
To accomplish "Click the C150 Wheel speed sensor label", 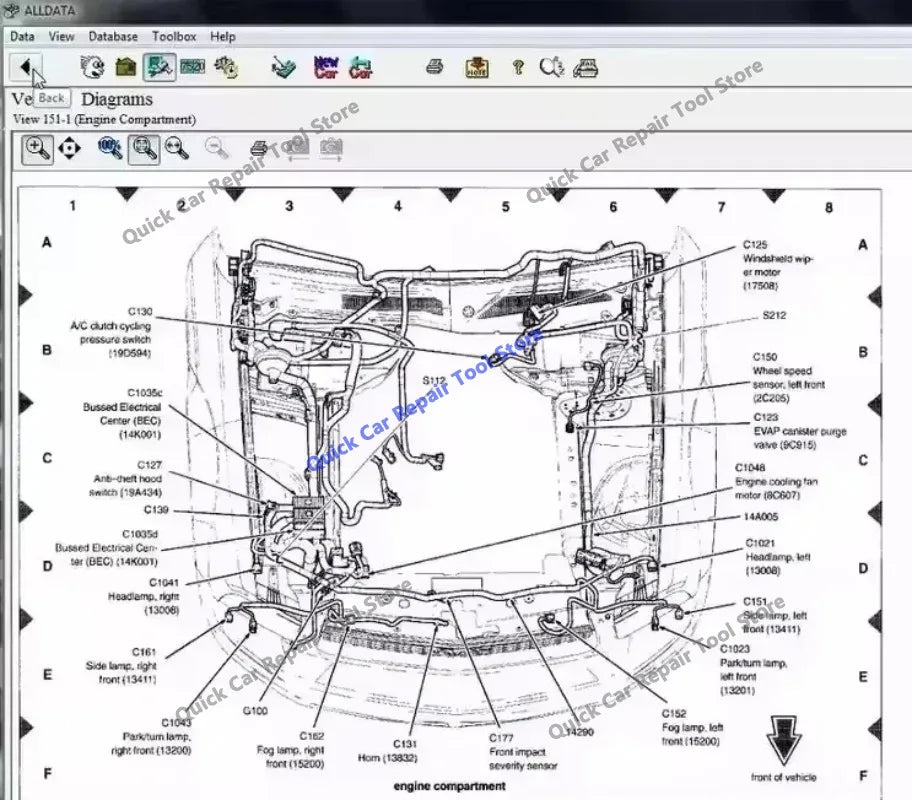I will point(788,378).
